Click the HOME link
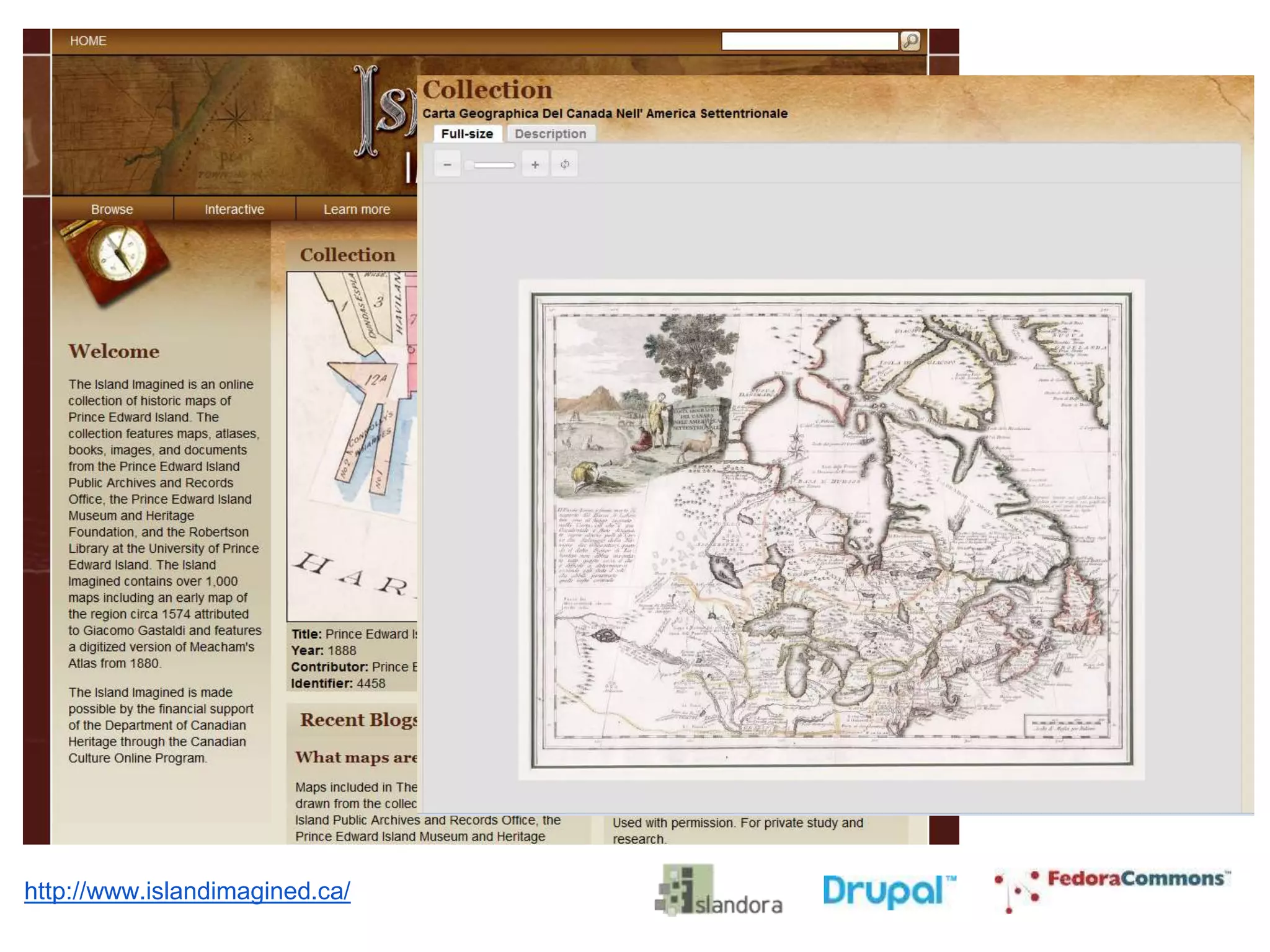This screenshot has height=952, width=1270. (88, 41)
